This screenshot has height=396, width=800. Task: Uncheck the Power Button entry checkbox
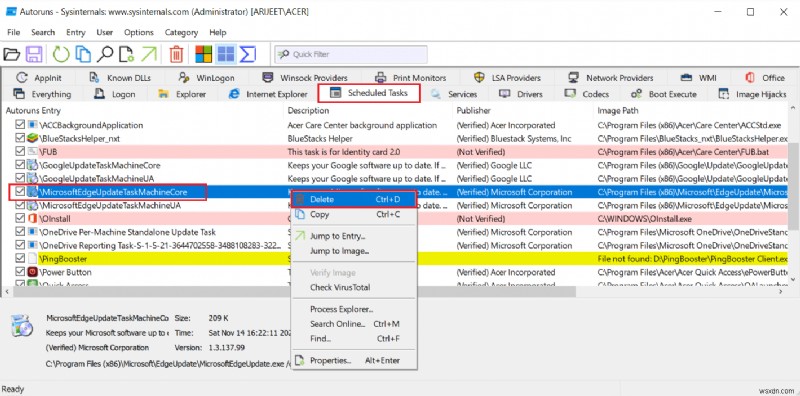click(20, 272)
